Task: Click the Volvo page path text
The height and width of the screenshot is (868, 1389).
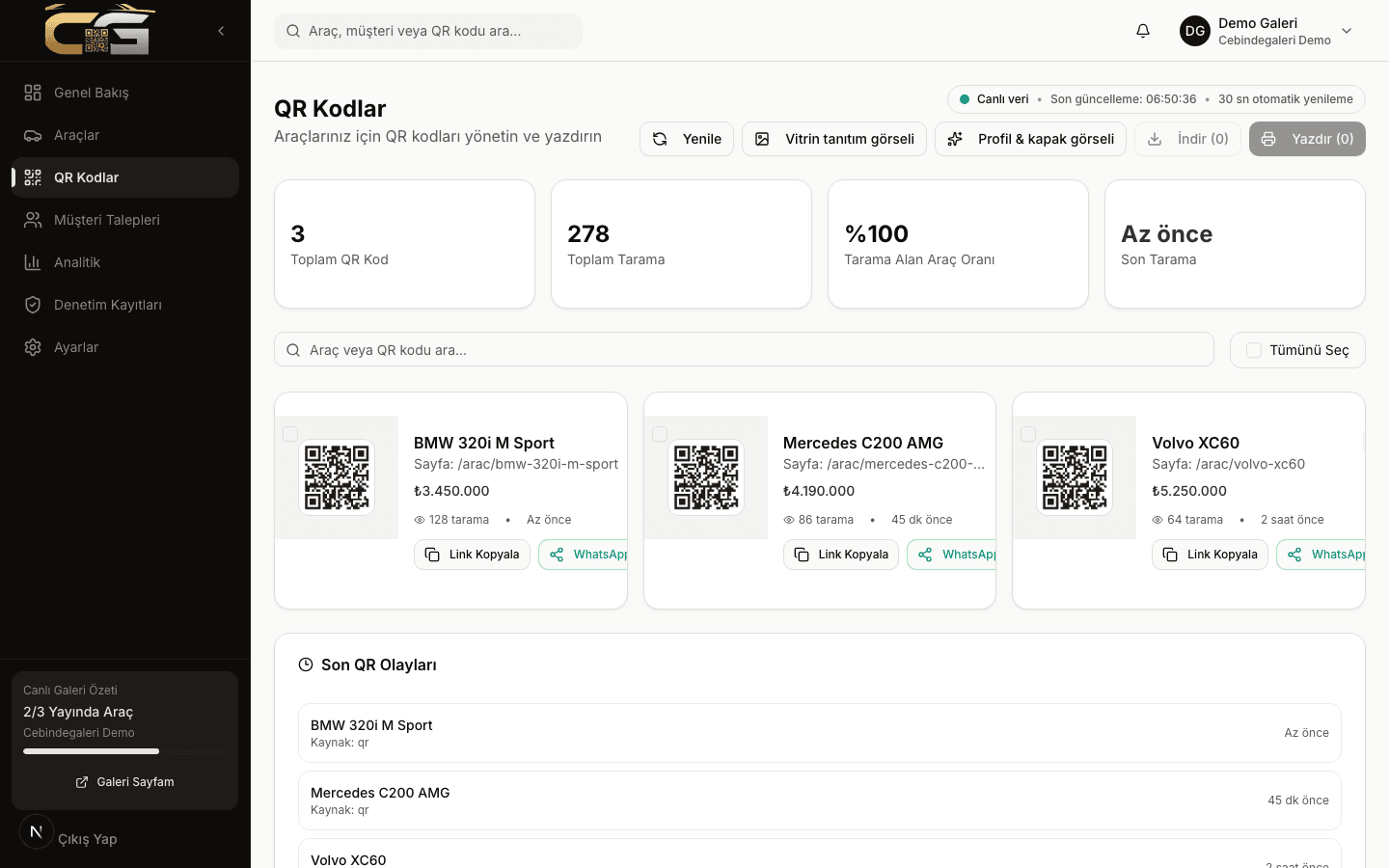Action: click(1228, 464)
